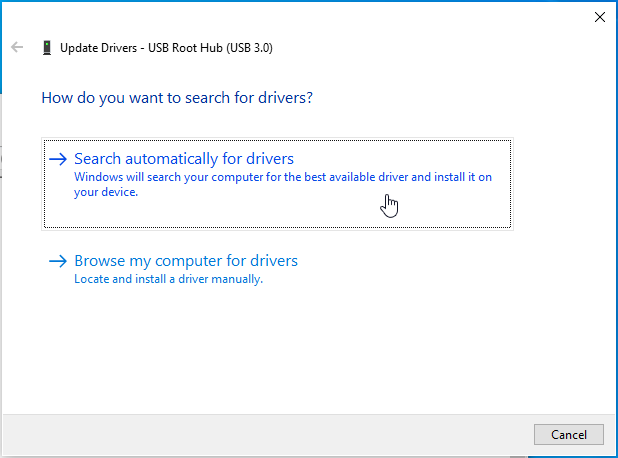This screenshot has height=458, width=618.
Task: Click the back arrow in the dialog header
Action: pyautogui.click(x=17, y=47)
